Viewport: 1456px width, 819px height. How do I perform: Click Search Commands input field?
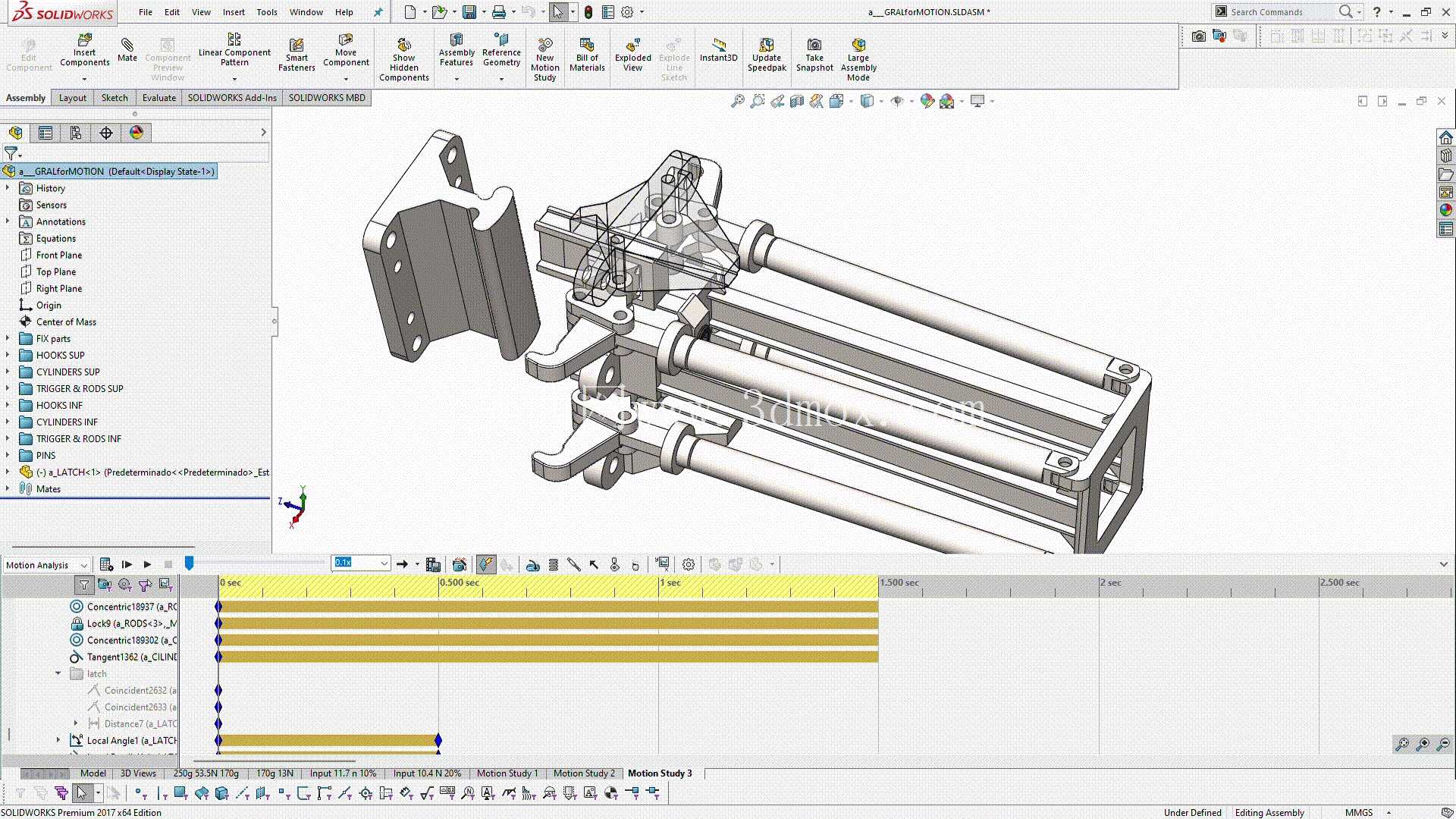1280,12
